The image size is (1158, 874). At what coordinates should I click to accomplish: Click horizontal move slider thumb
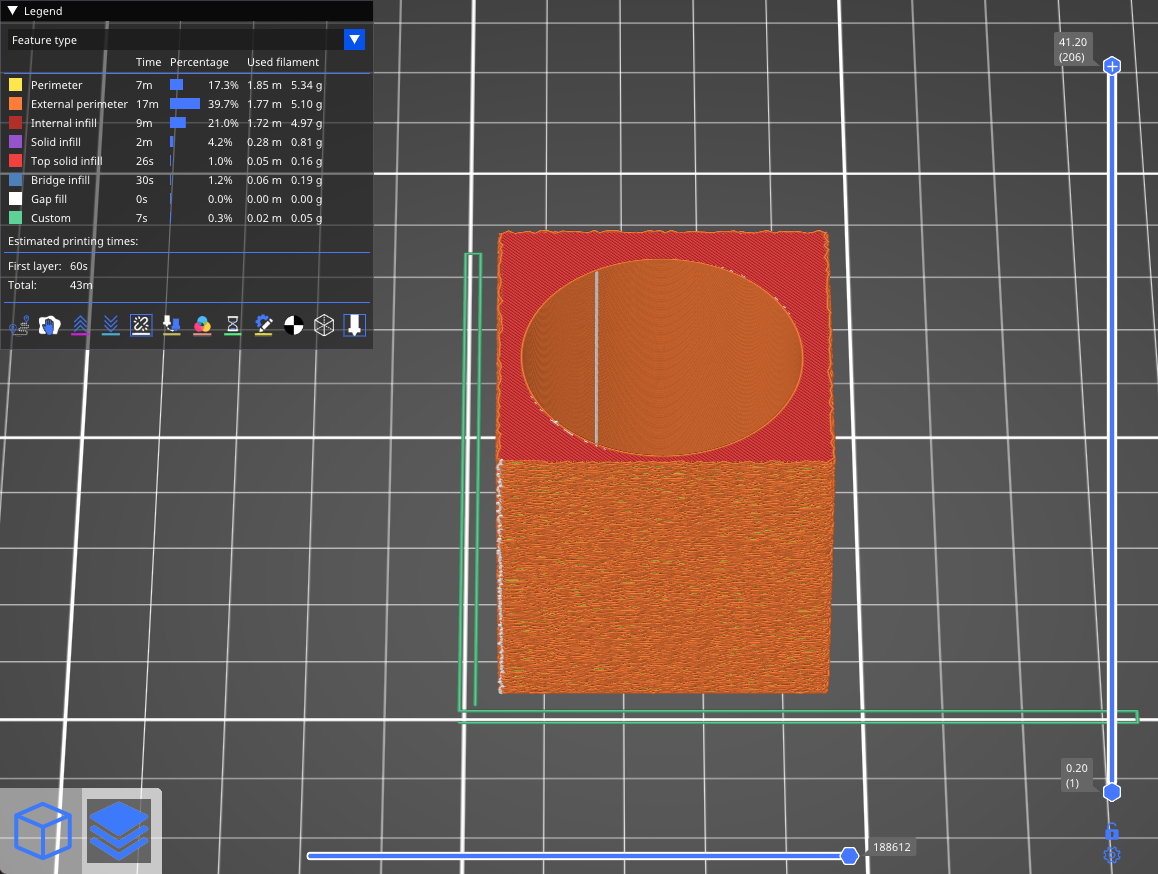pyautogui.click(x=849, y=856)
